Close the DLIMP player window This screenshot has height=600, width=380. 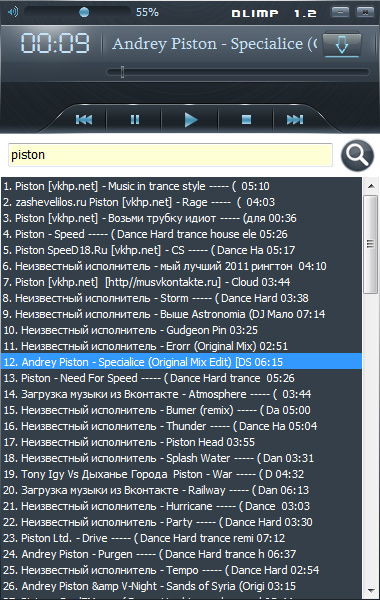(x=365, y=12)
